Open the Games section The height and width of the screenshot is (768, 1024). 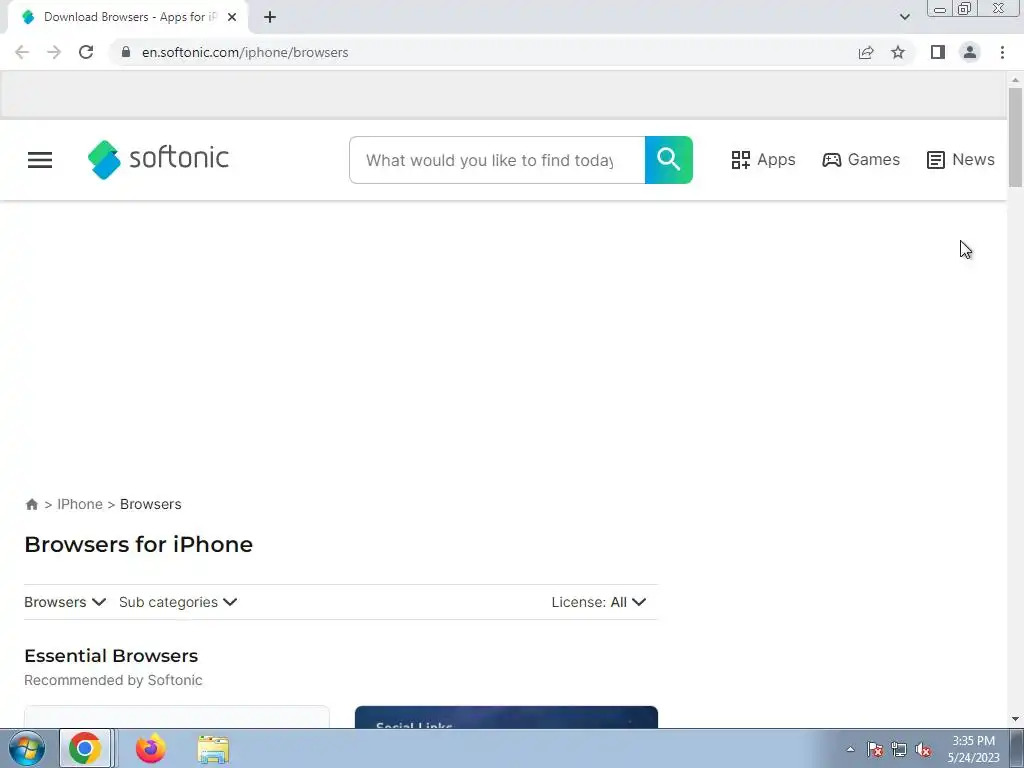pyautogui.click(x=861, y=159)
